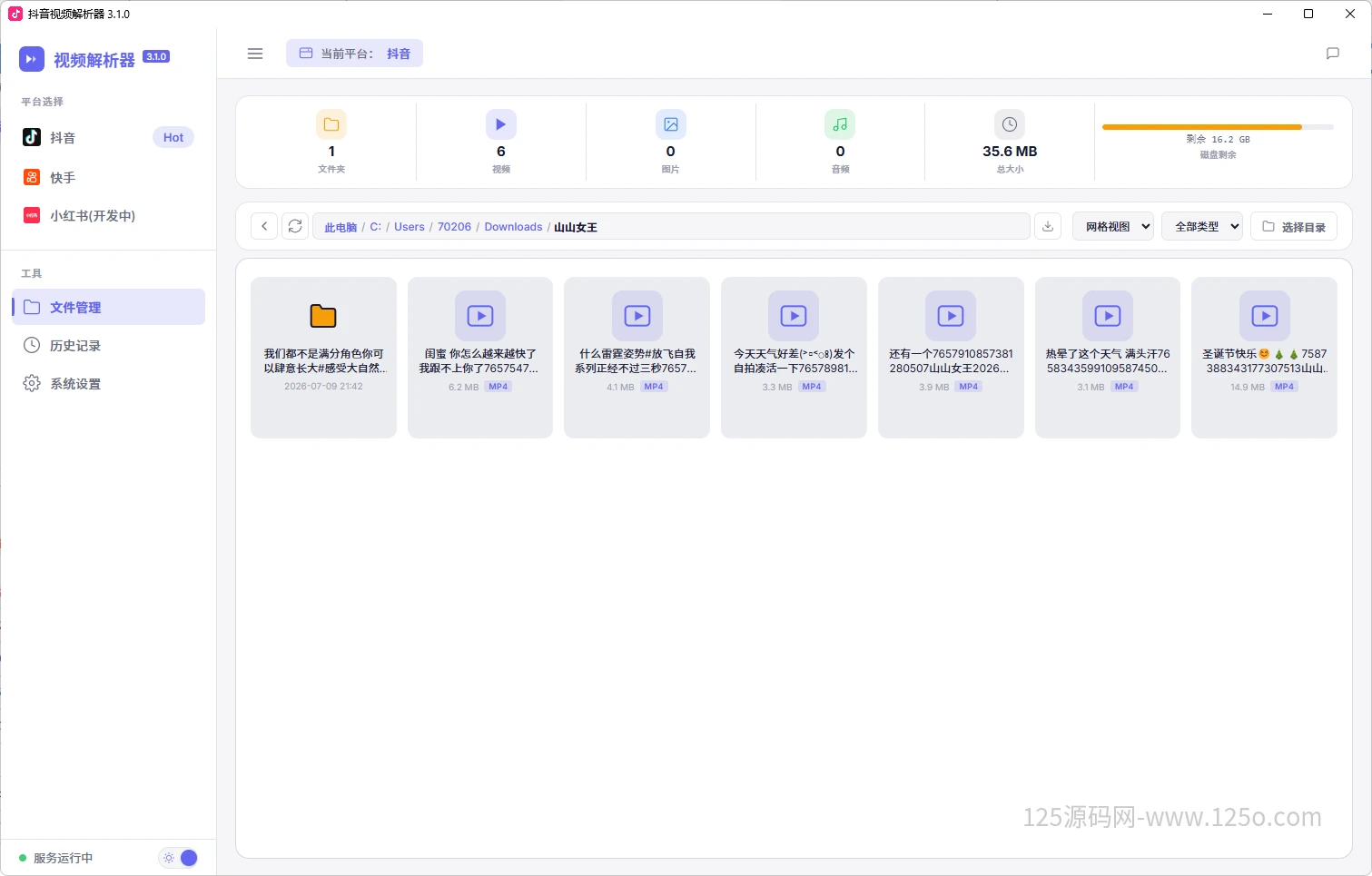Click the 当前平台: 抖音 badge
Screen dimensions: 1372x876
click(354, 54)
